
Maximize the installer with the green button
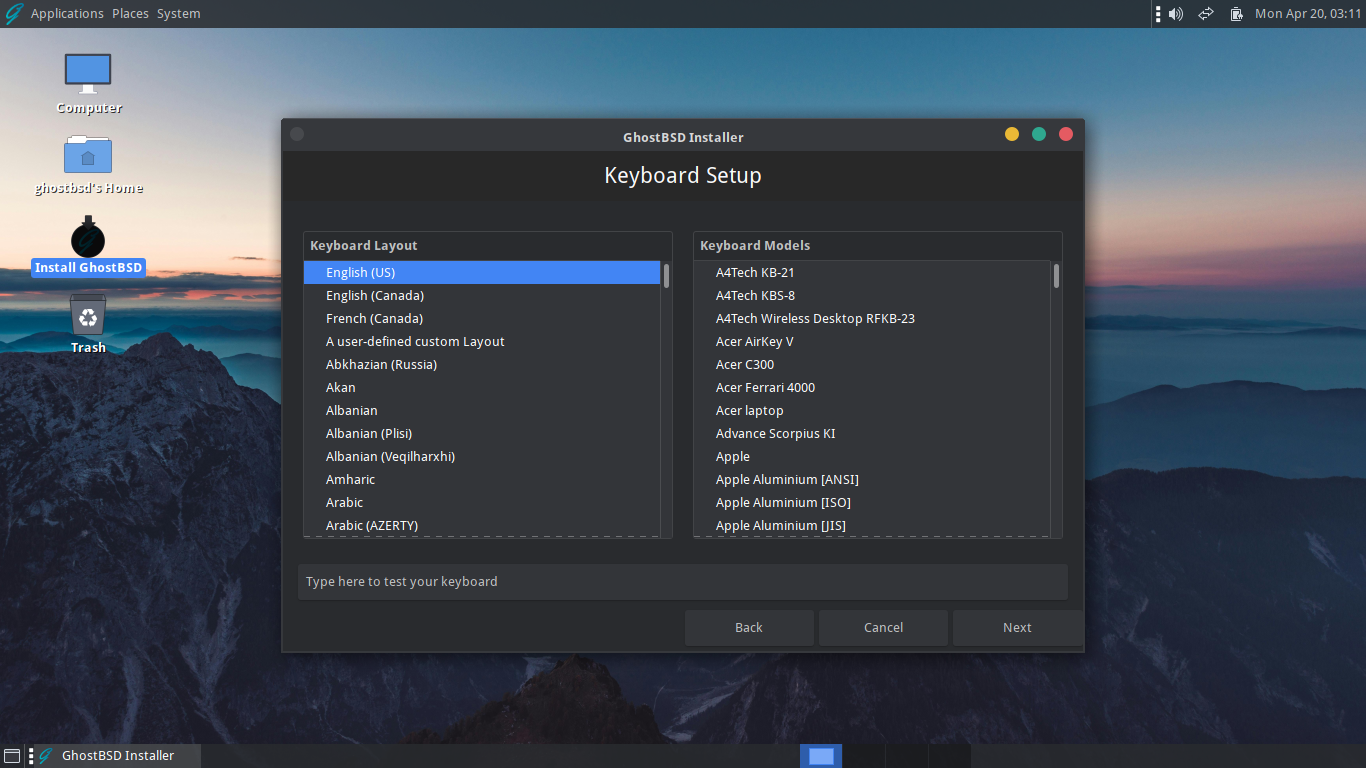click(1039, 134)
